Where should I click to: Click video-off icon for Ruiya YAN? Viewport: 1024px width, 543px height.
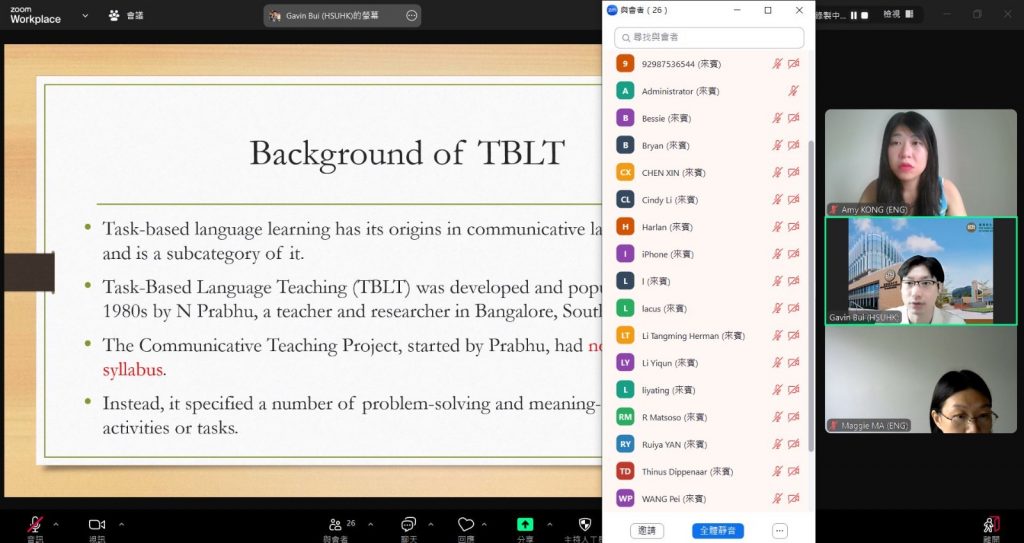point(793,444)
